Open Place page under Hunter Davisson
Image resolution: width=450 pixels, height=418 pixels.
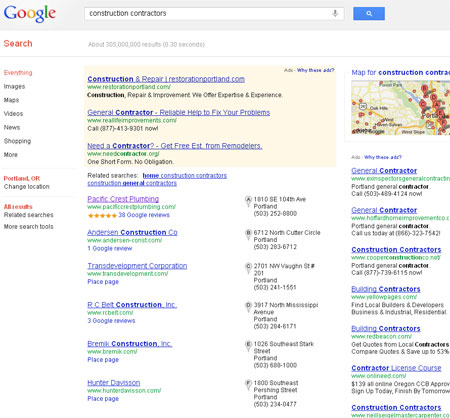[x=103, y=399]
